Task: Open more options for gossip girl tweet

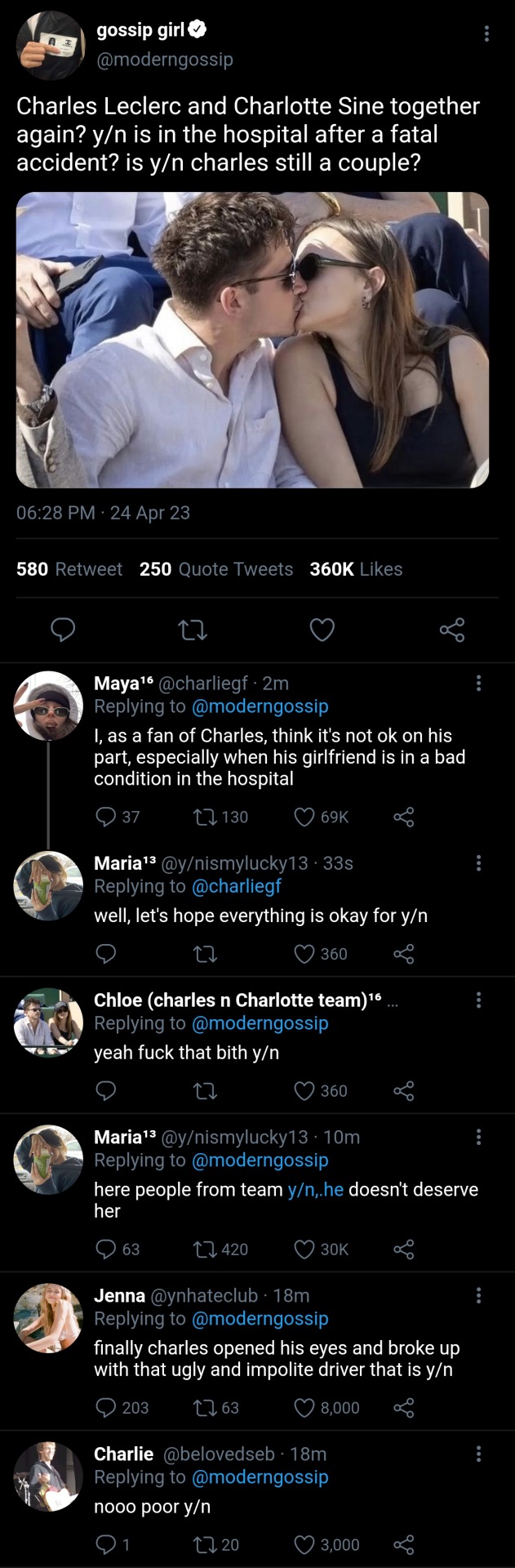Action: (486, 33)
